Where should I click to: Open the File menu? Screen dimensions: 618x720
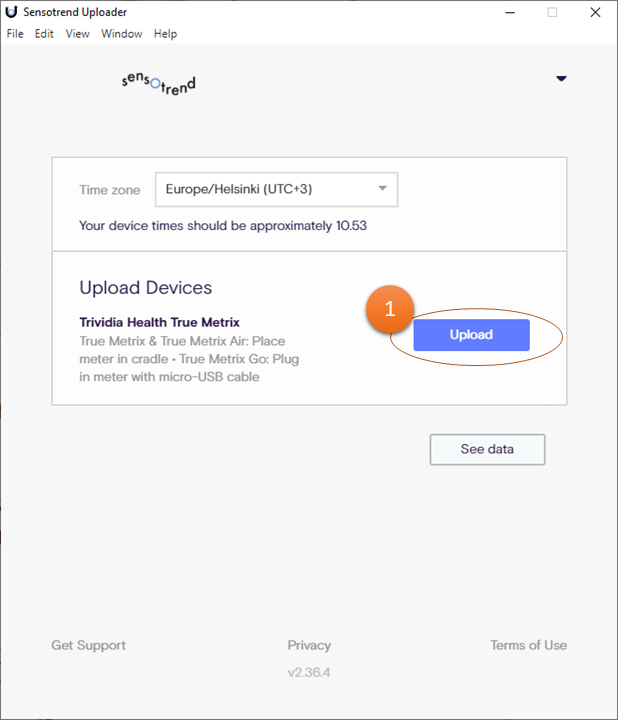tap(15, 34)
